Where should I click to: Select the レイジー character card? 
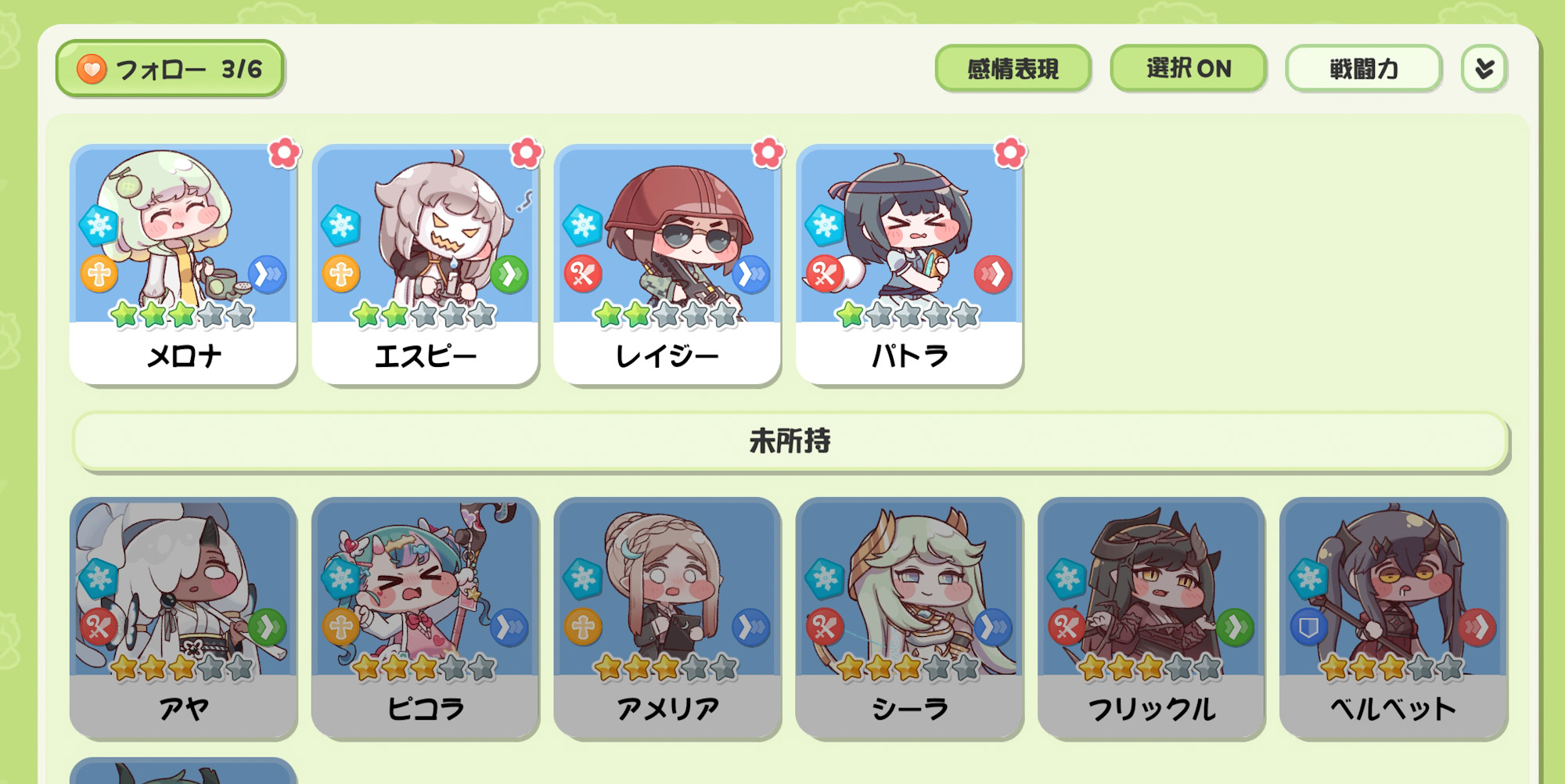[667, 264]
